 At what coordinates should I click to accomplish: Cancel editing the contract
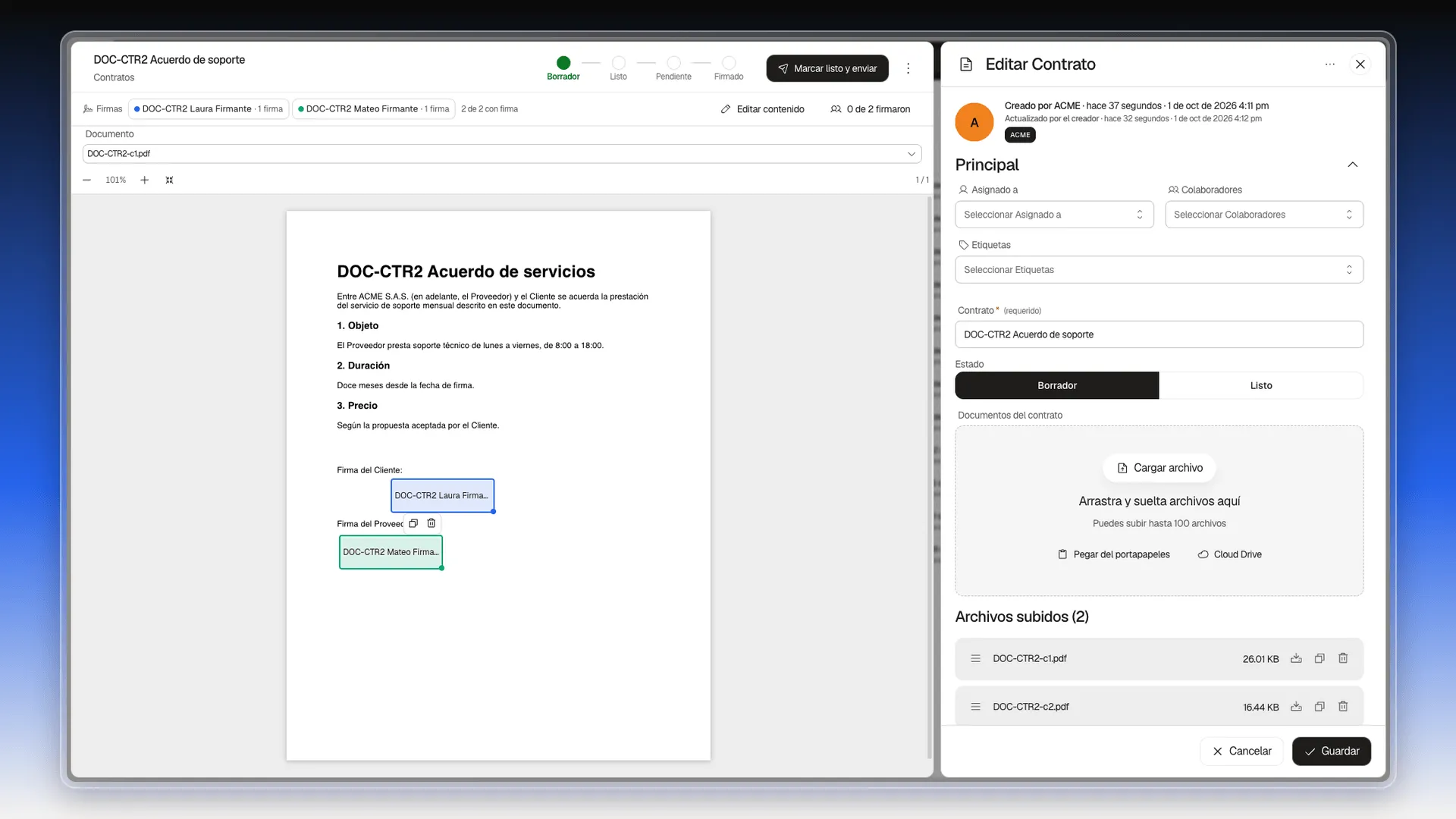pos(1241,751)
